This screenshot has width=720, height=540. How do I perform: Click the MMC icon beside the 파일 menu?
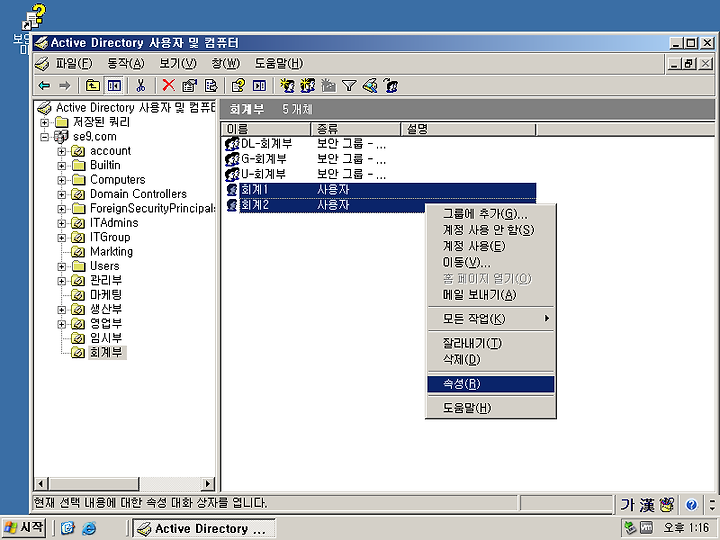coord(42,64)
